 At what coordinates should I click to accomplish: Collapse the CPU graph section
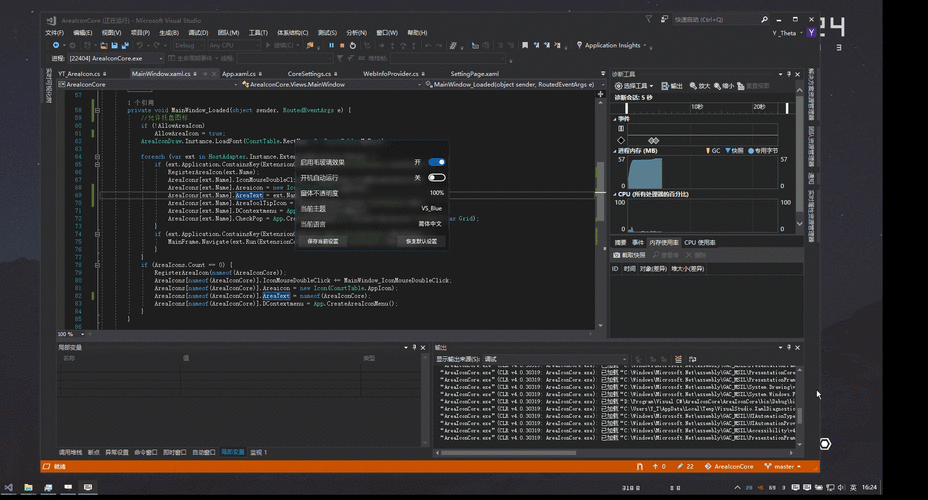614,194
